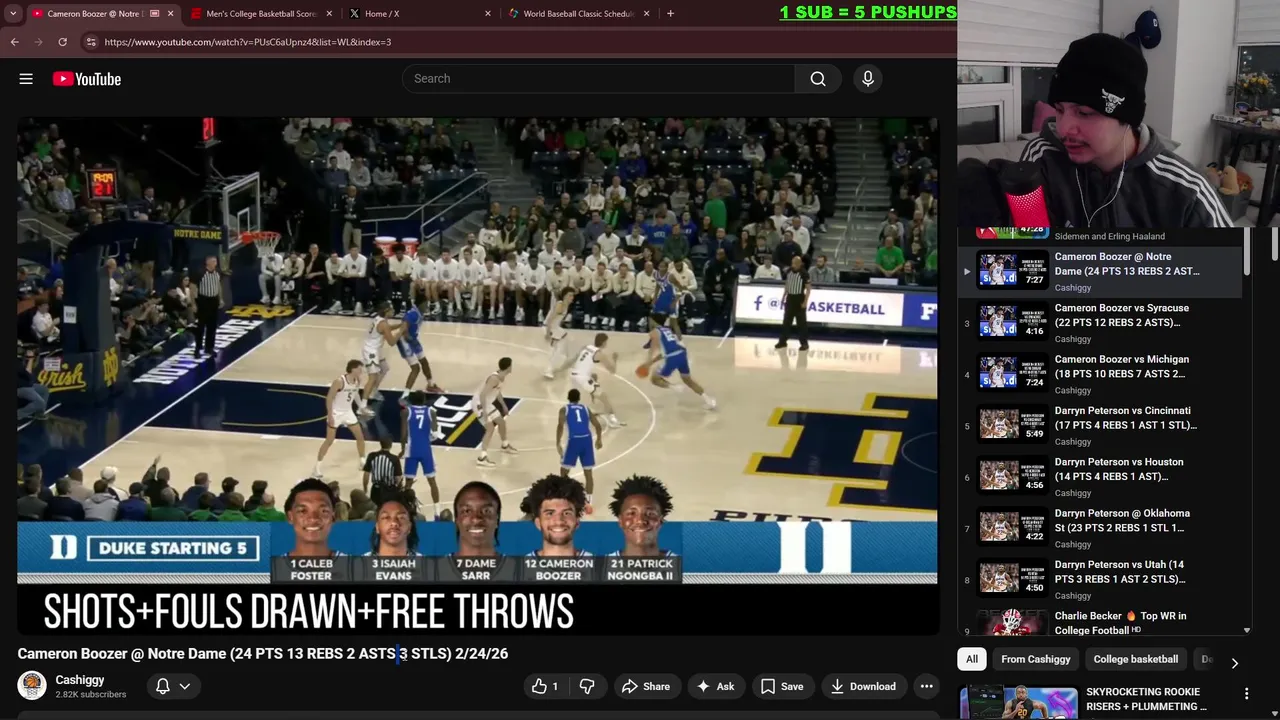The width and height of the screenshot is (1280, 720).
Task: Open a new browser tab with plus
Action: point(670,14)
